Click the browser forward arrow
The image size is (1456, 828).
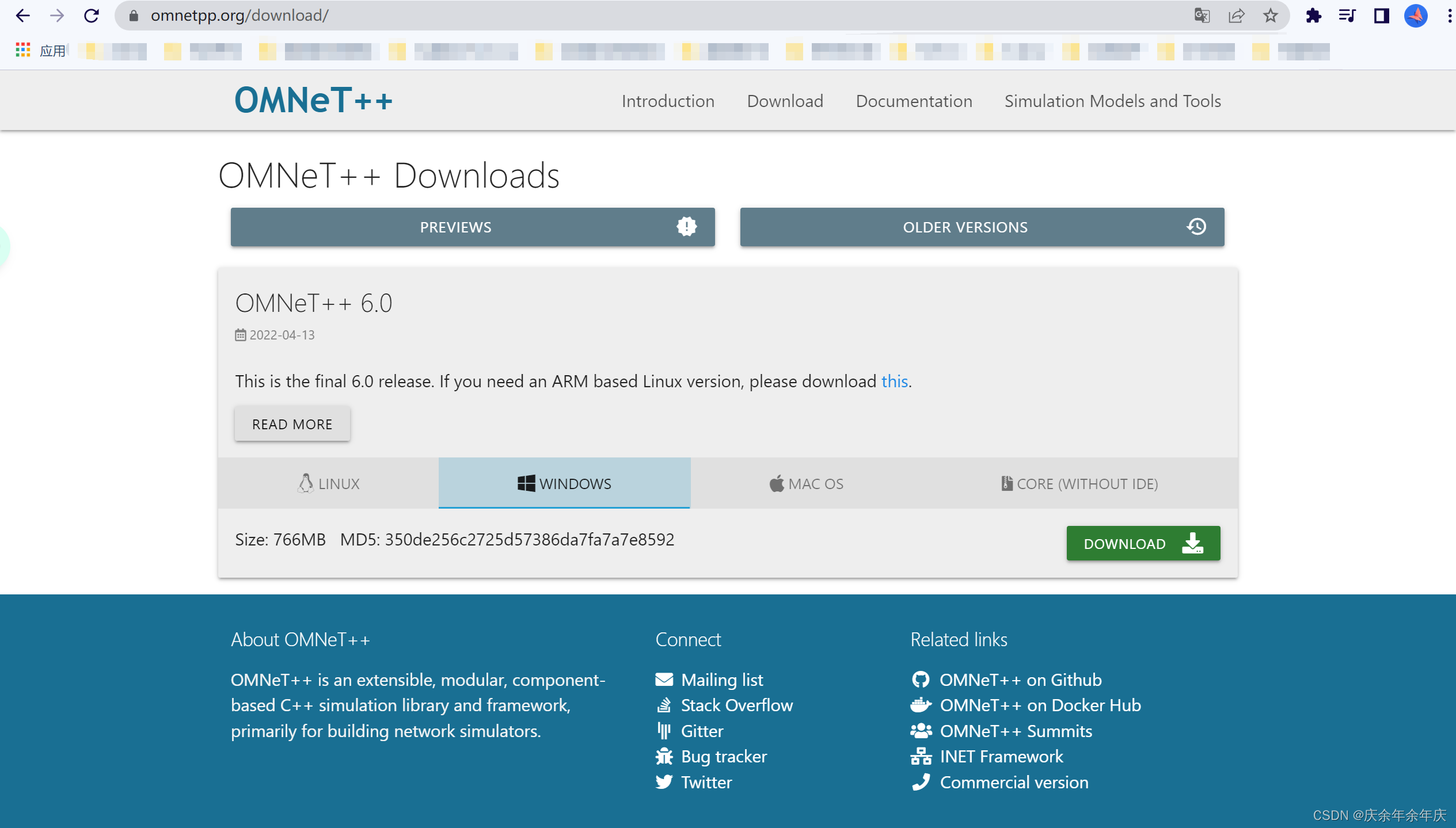coord(56,16)
